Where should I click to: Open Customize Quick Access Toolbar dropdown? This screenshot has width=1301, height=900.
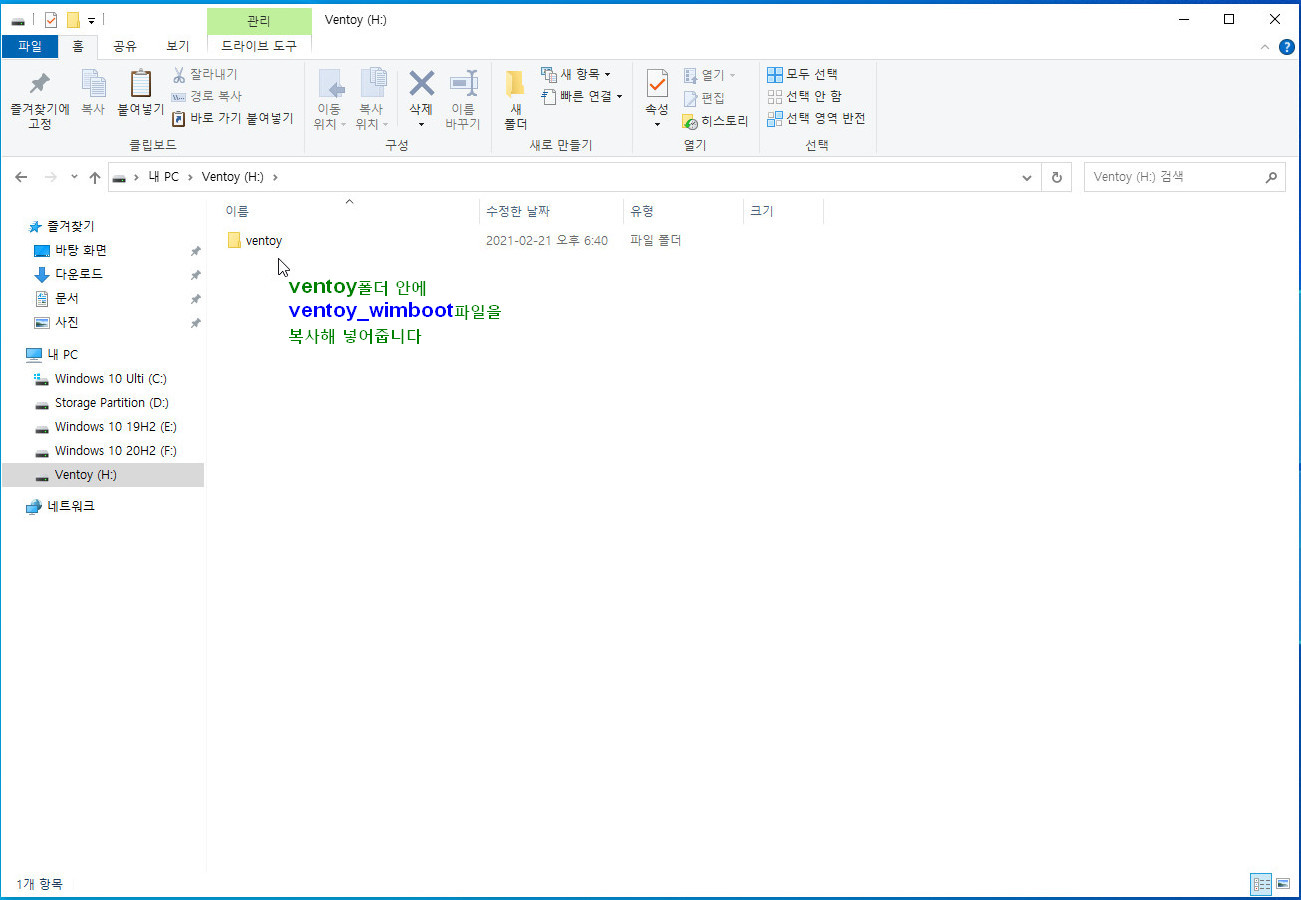91,20
